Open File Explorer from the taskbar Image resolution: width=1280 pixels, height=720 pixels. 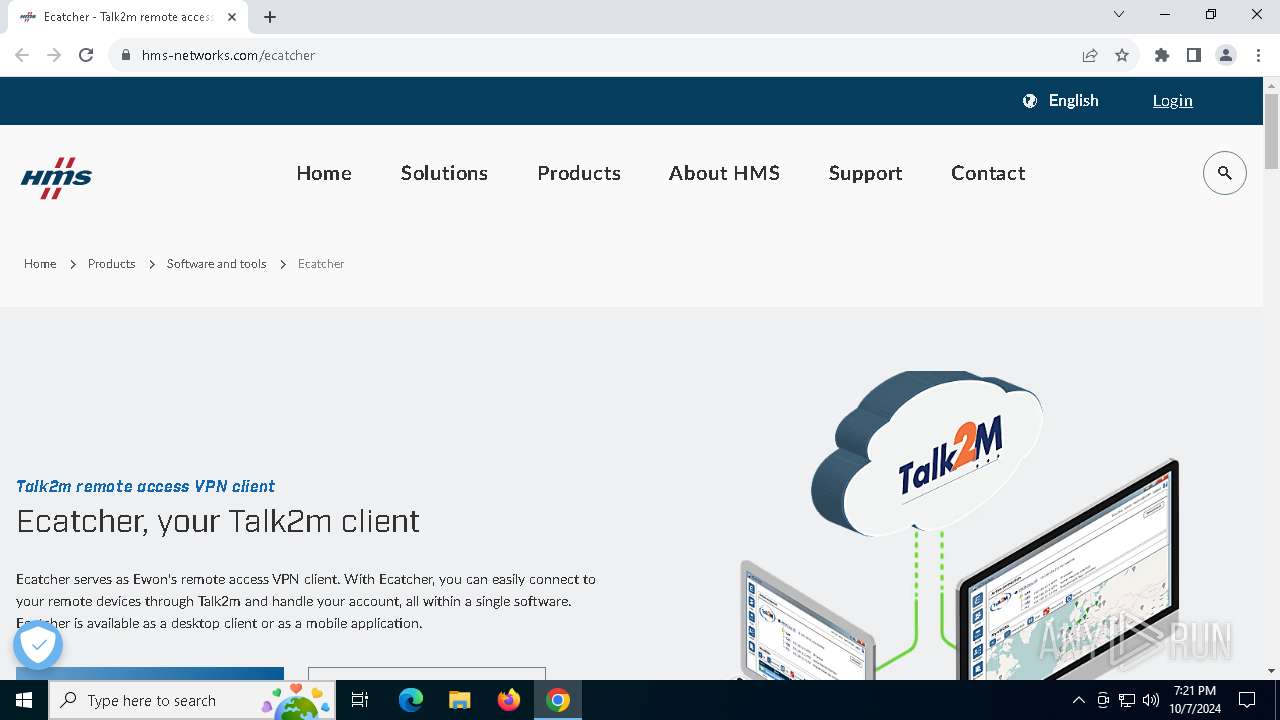[x=460, y=700]
